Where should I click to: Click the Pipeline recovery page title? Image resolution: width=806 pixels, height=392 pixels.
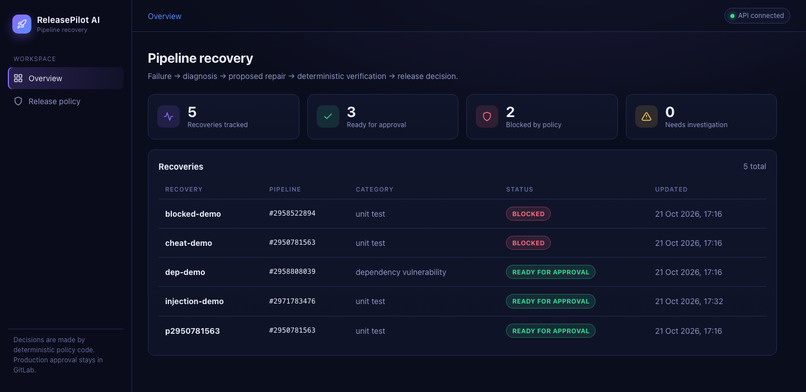200,59
